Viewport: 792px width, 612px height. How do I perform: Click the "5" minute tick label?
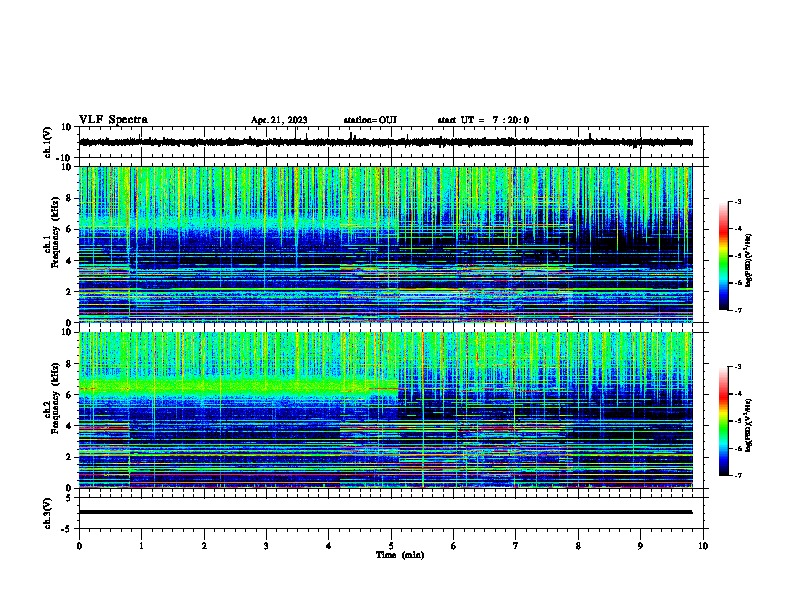click(391, 546)
